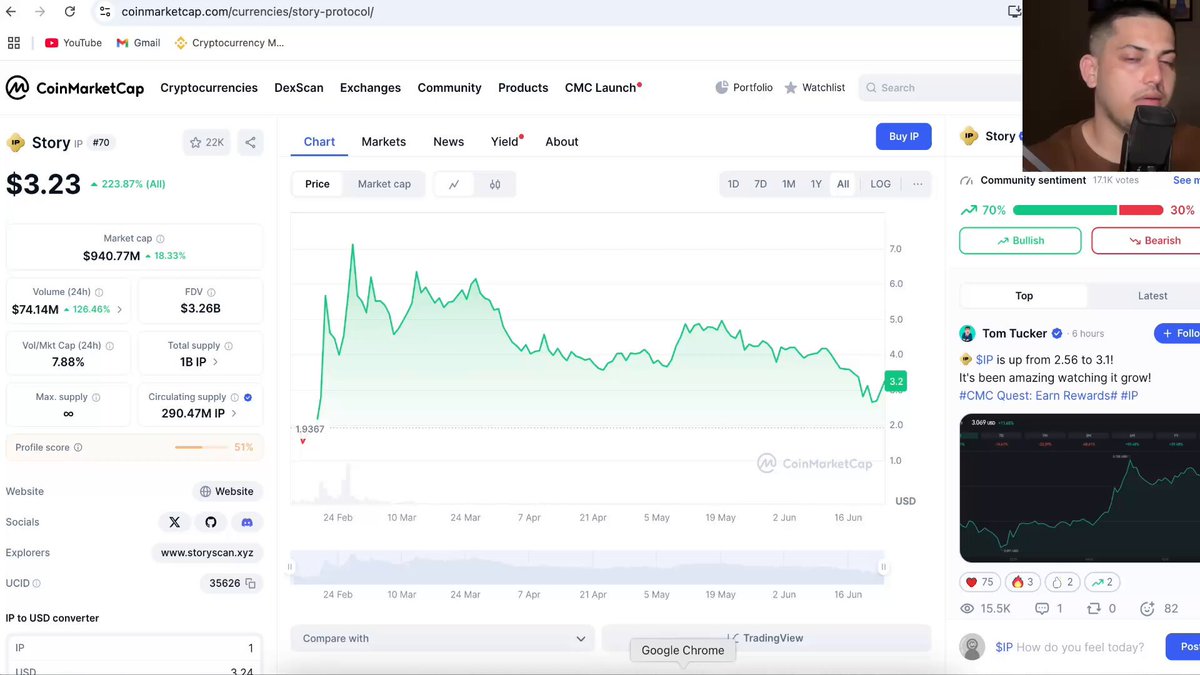Open the Products nav menu
The image size is (1200, 675).
click(x=523, y=88)
